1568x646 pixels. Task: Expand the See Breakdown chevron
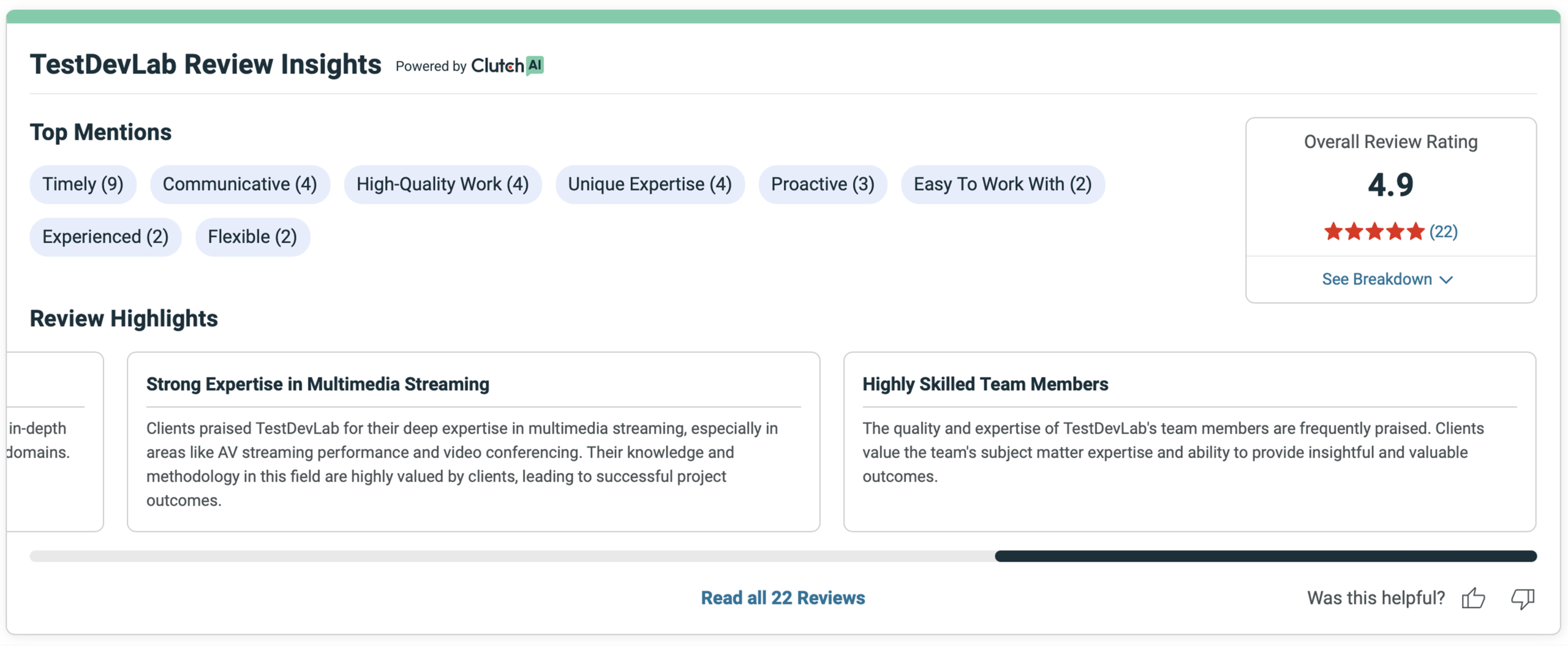point(1446,280)
